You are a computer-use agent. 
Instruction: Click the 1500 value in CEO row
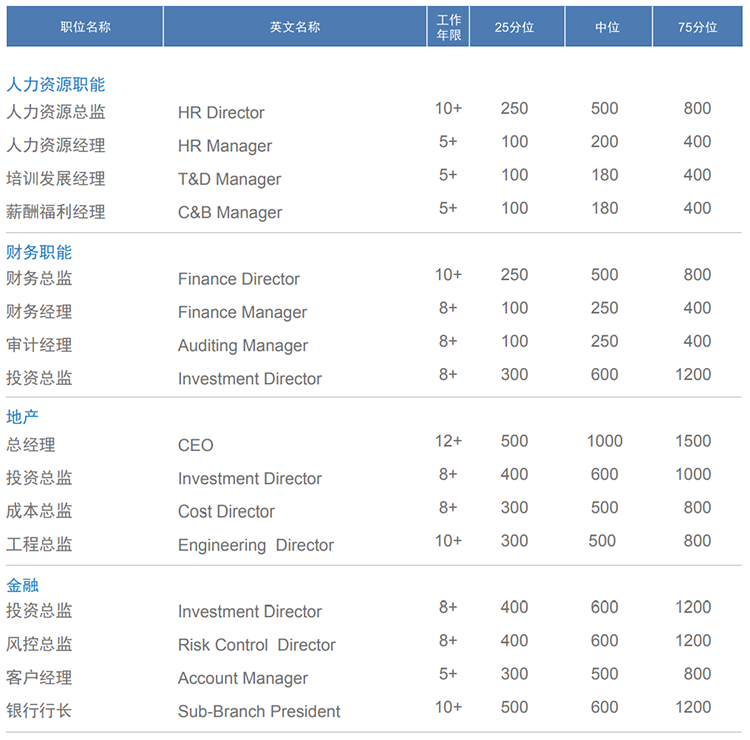point(697,441)
